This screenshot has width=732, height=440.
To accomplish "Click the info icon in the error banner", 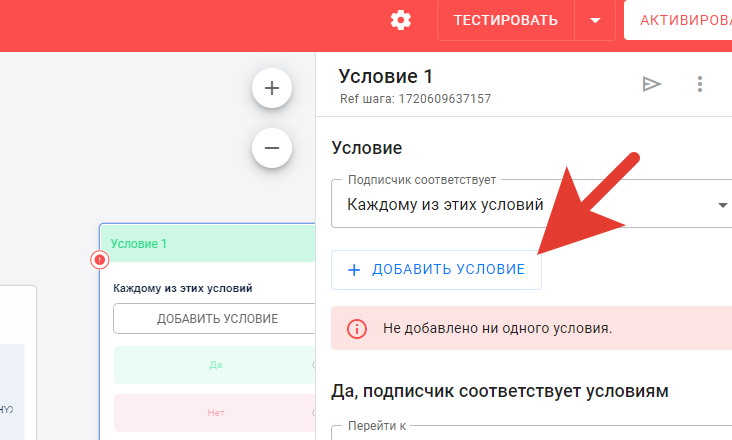I will click(x=357, y=328).
